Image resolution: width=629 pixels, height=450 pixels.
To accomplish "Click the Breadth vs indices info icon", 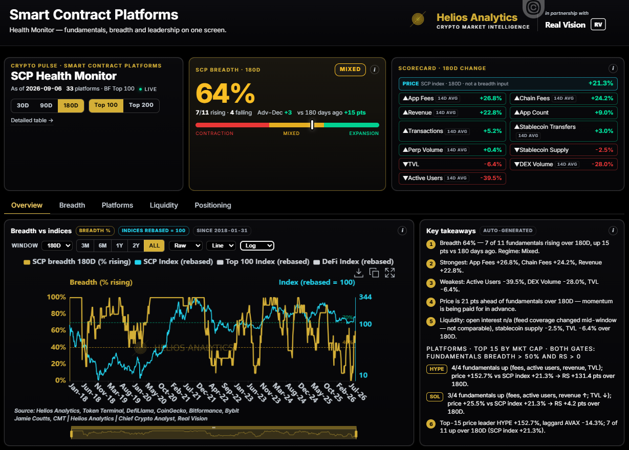I will pos(402,230).
